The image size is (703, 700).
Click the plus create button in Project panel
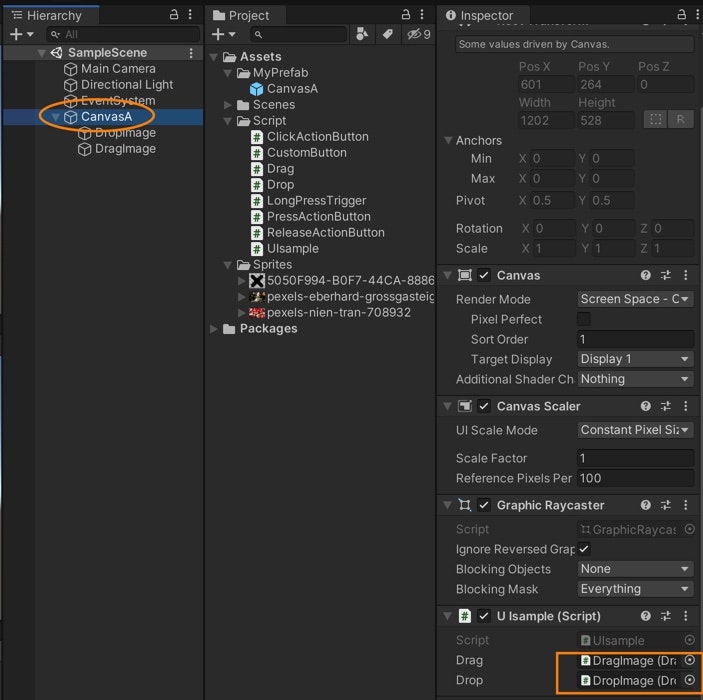pyautogui.click(x=218, y=34)
